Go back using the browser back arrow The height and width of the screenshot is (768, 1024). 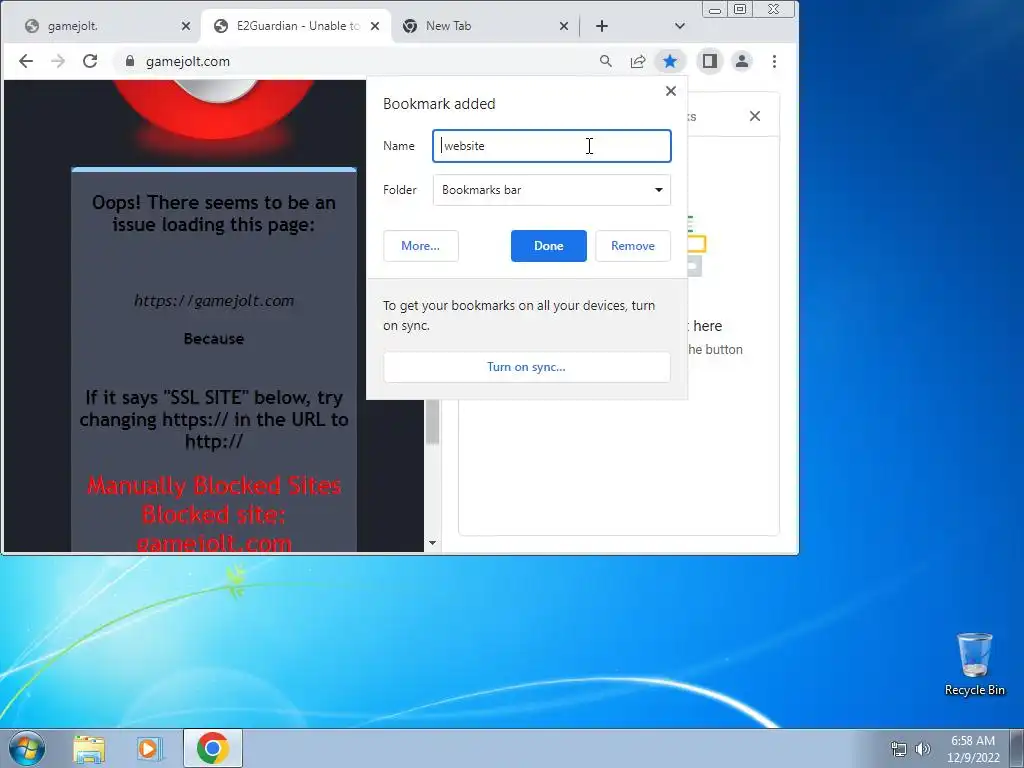(x=25, y=61)
